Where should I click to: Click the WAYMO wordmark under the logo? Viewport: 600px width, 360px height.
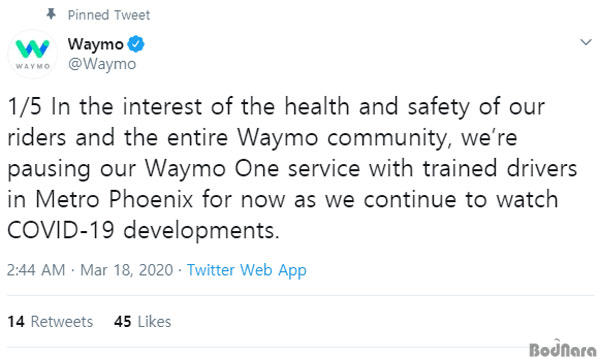(x=33, y=66)
